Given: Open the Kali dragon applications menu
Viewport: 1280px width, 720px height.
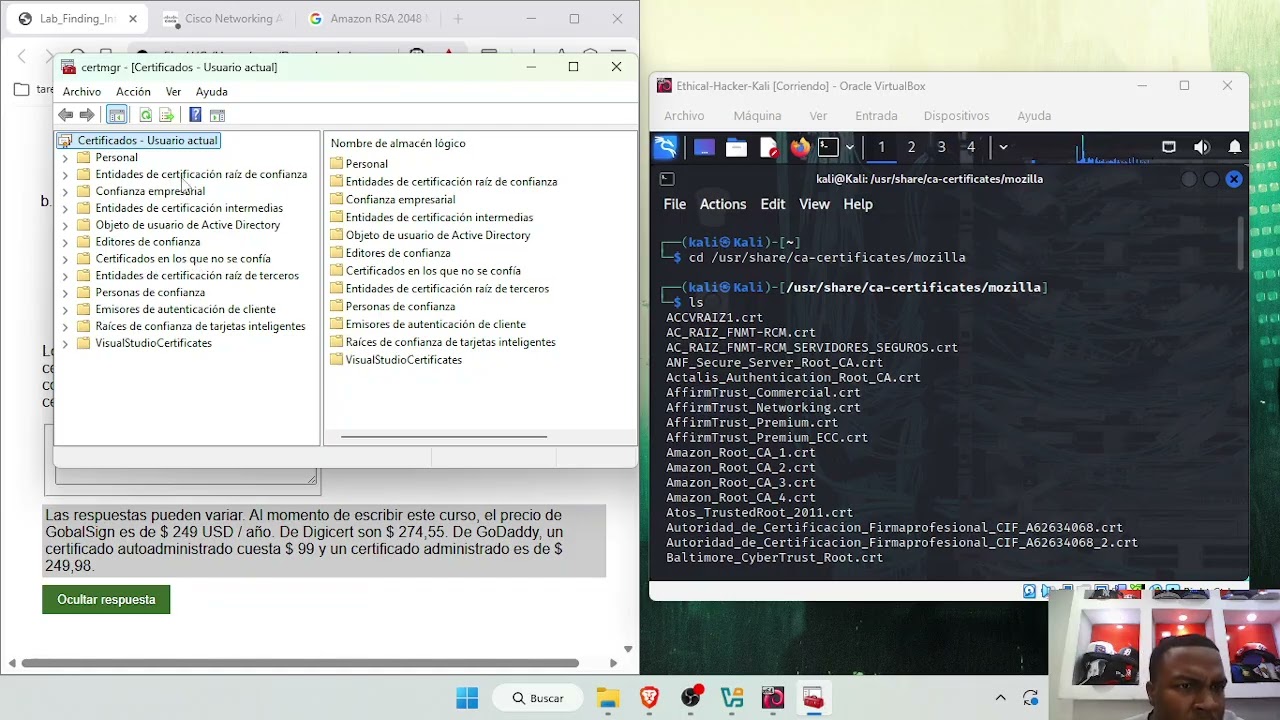Looking at the screenshot, I should [x=665, y=148].
